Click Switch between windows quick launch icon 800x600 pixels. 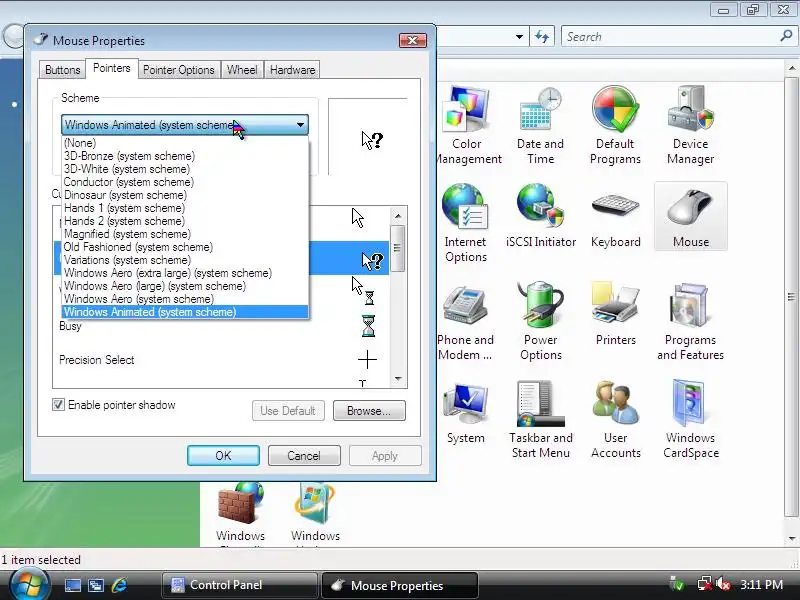96,585
